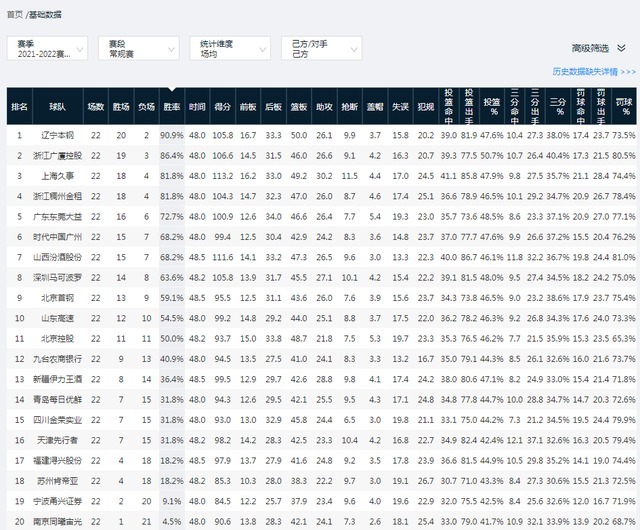
Task: Select team 四川金荣实业
Action: pos(58,420)
